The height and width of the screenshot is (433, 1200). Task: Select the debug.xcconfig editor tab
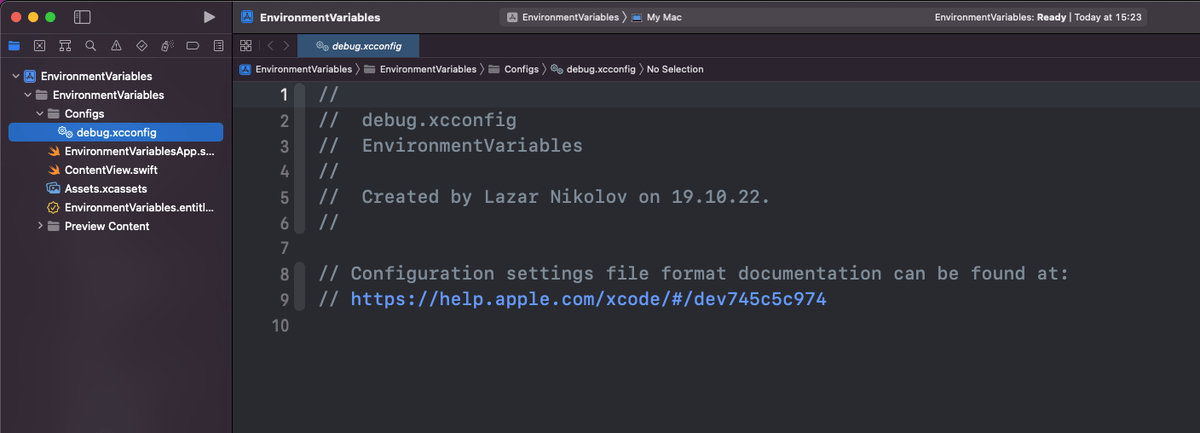[x=358, y=46]
